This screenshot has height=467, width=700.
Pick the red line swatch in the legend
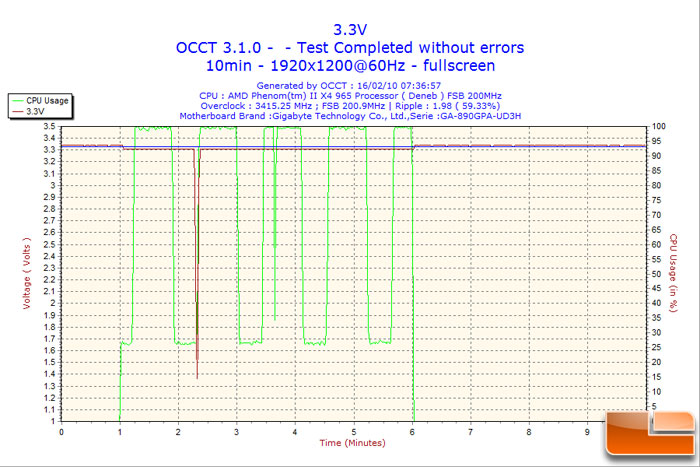17,112
